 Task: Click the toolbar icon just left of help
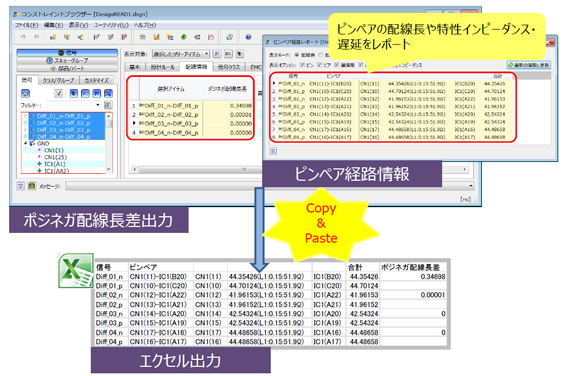pyautogui.click(x=229, y=37)
